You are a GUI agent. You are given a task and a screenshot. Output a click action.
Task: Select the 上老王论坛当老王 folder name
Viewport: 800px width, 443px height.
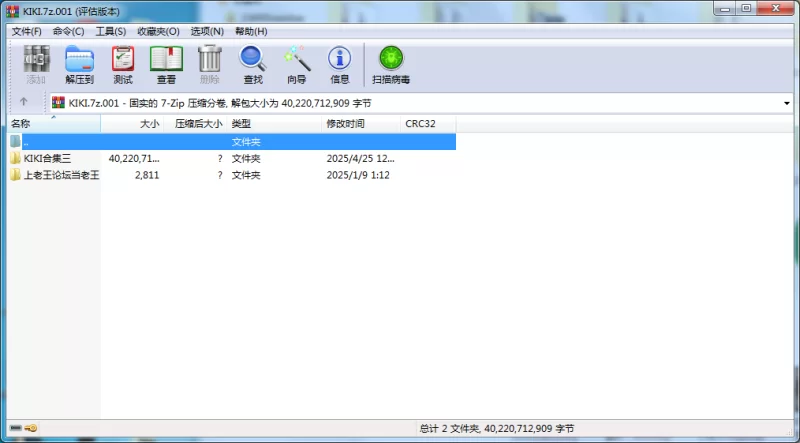pos(61,176)
